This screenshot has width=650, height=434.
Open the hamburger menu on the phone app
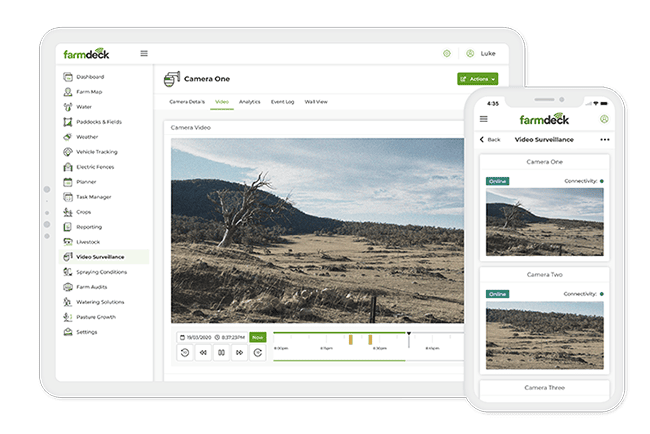pos(484,119)
